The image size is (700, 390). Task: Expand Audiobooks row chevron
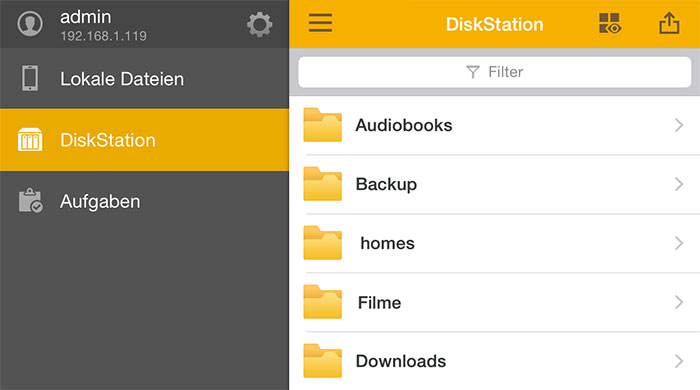click(679, 125)
